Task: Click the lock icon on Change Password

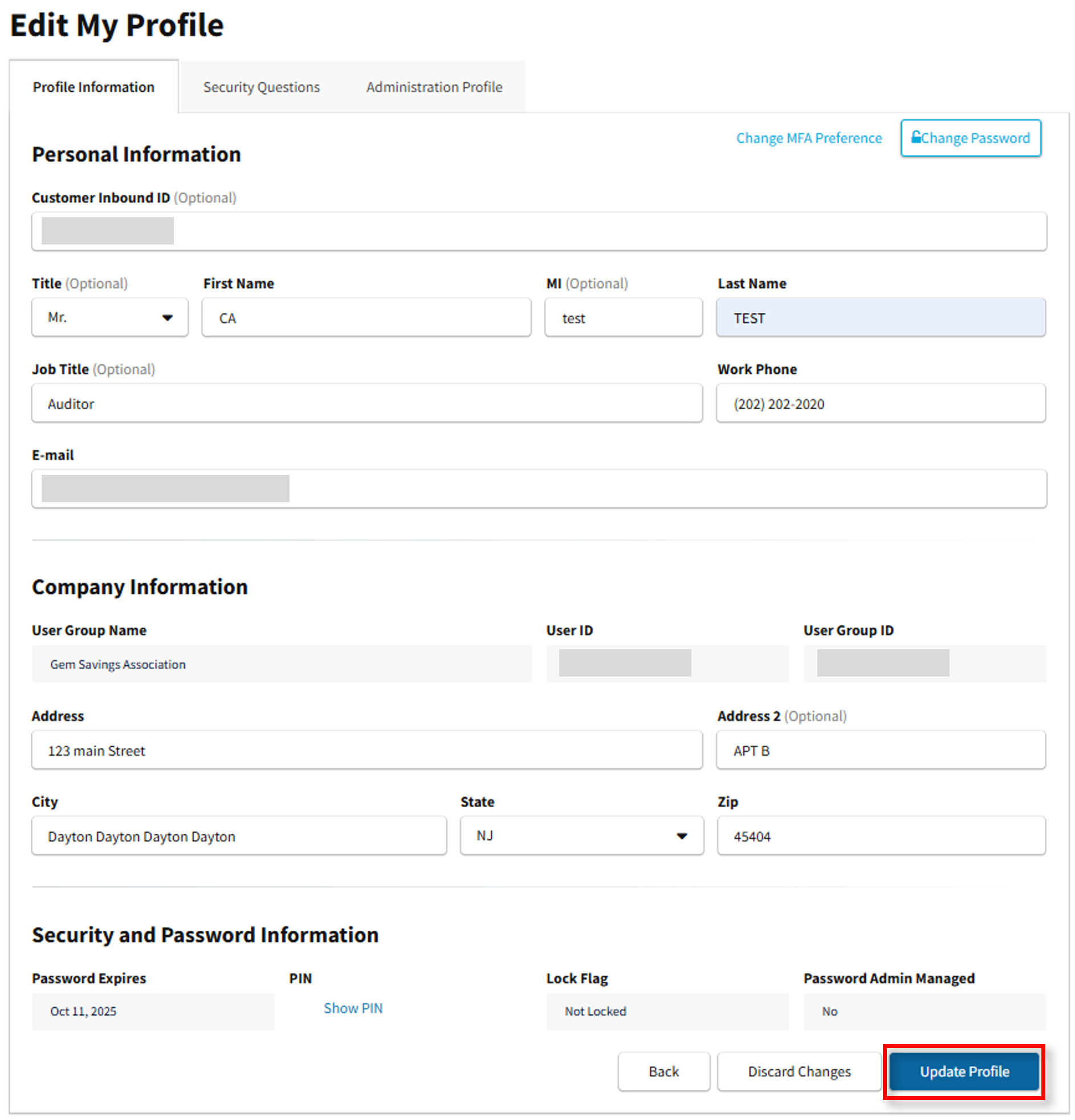Action: (915, 137)
